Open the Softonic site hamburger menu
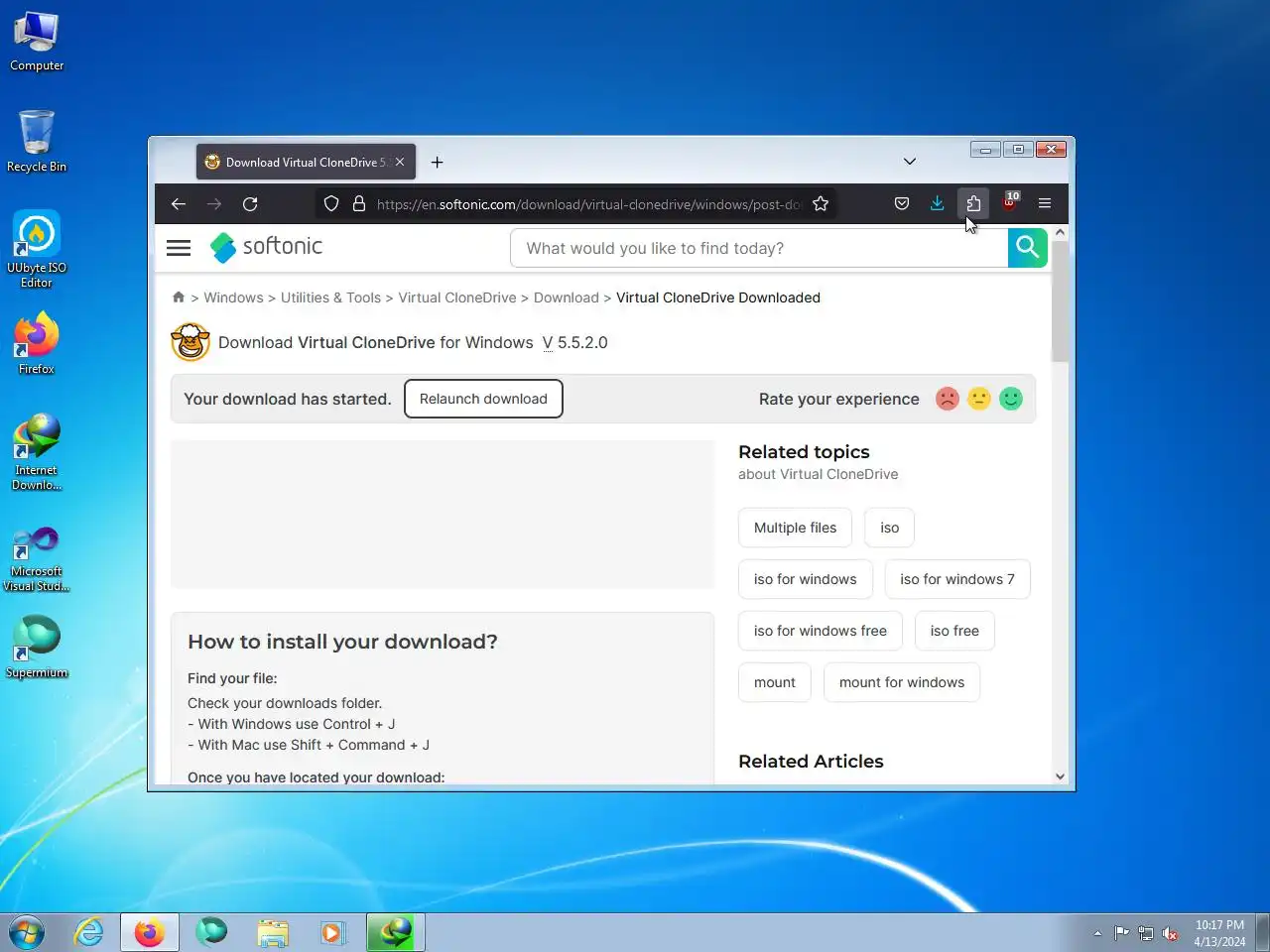Viewport: 1270px width, 952px height. point(179,248)
